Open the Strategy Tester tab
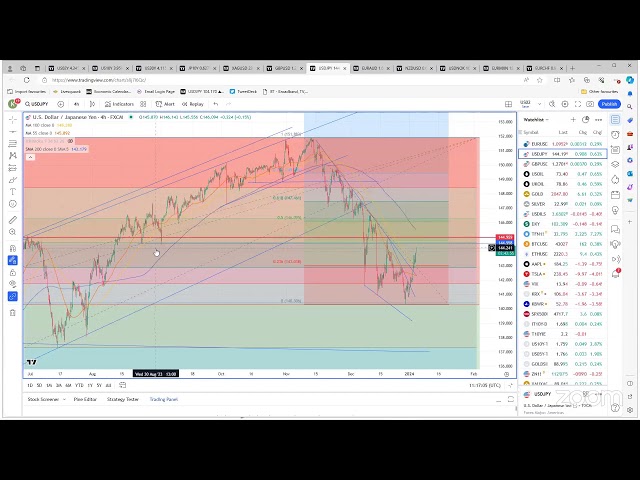 [x=124, y=399]
